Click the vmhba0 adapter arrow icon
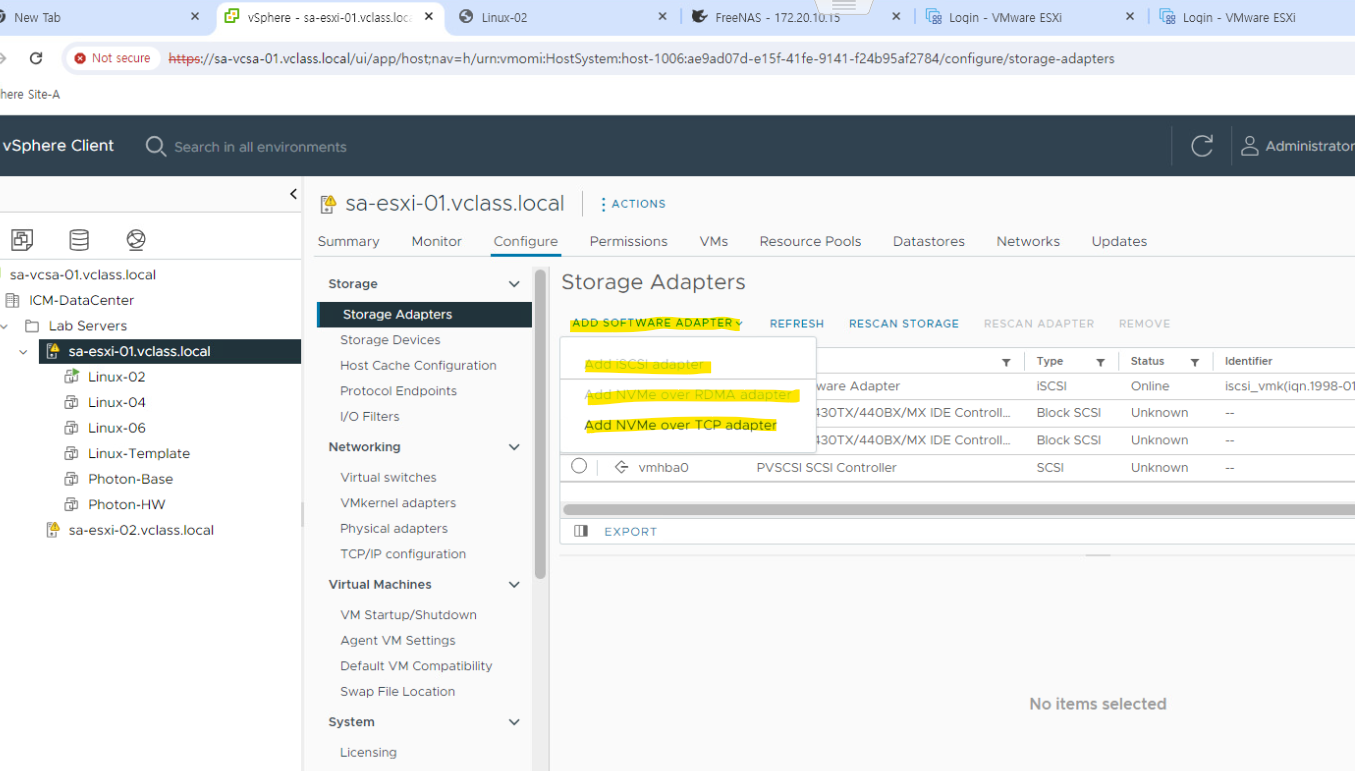The image size is (1355, 771). coord(621,467)
